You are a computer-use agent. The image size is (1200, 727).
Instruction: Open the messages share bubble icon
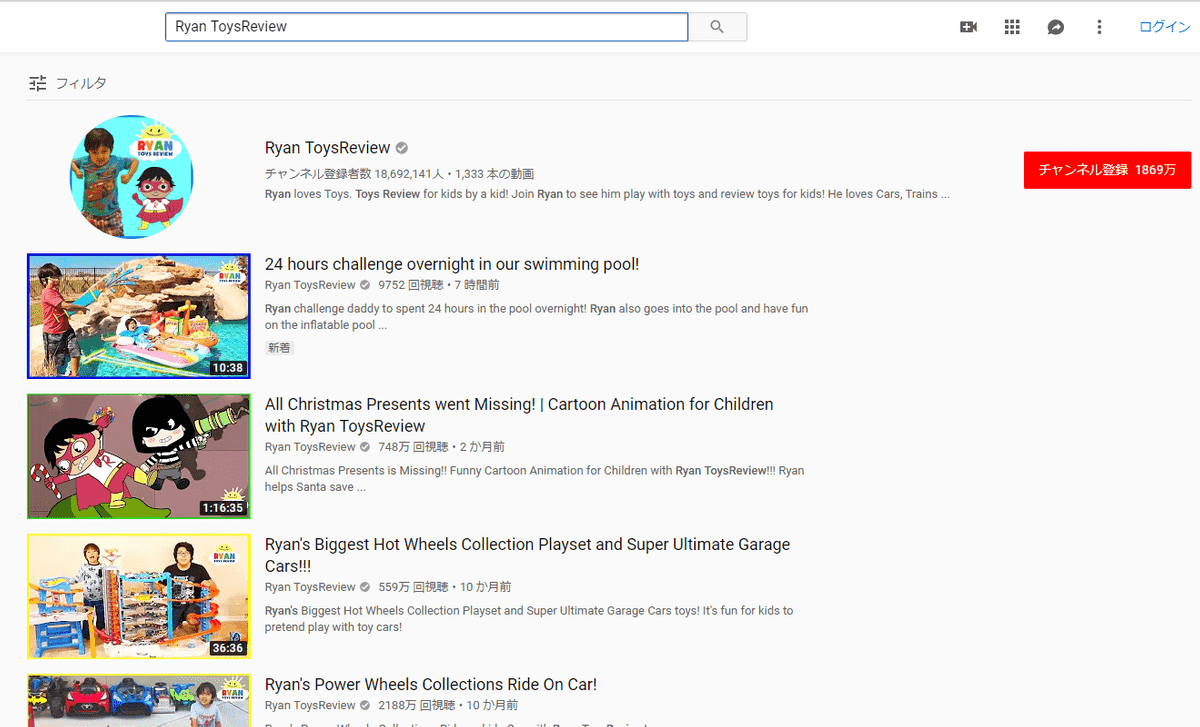pyautogui.click(x=1056, y=27)
